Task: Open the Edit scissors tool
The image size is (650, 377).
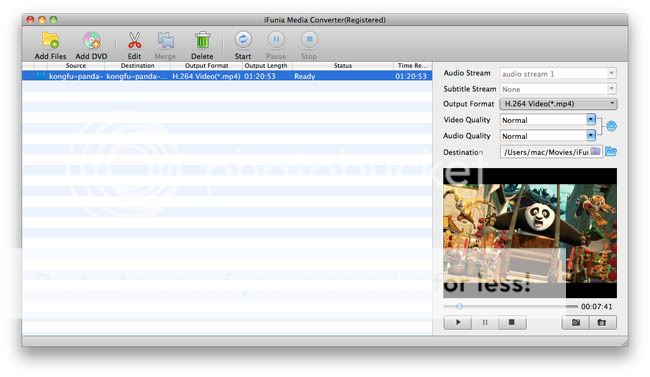Action: pyautogui.click(x=134, y=40)
